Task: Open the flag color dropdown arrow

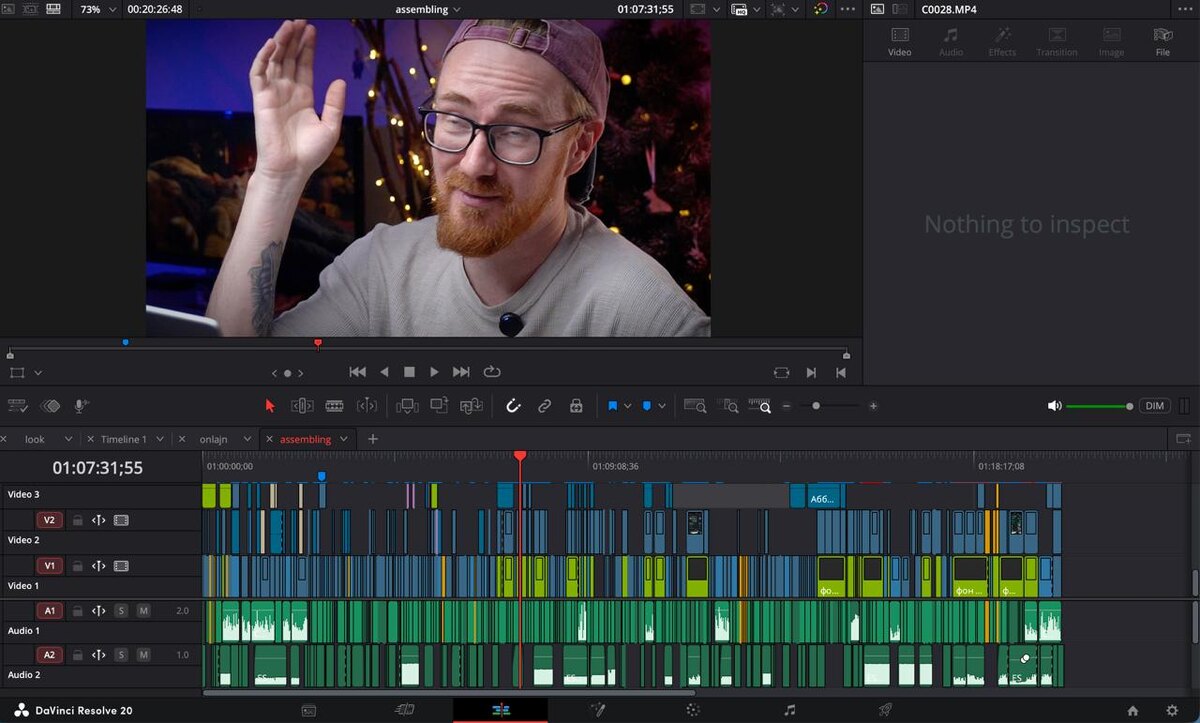Action: coord(627,406)
